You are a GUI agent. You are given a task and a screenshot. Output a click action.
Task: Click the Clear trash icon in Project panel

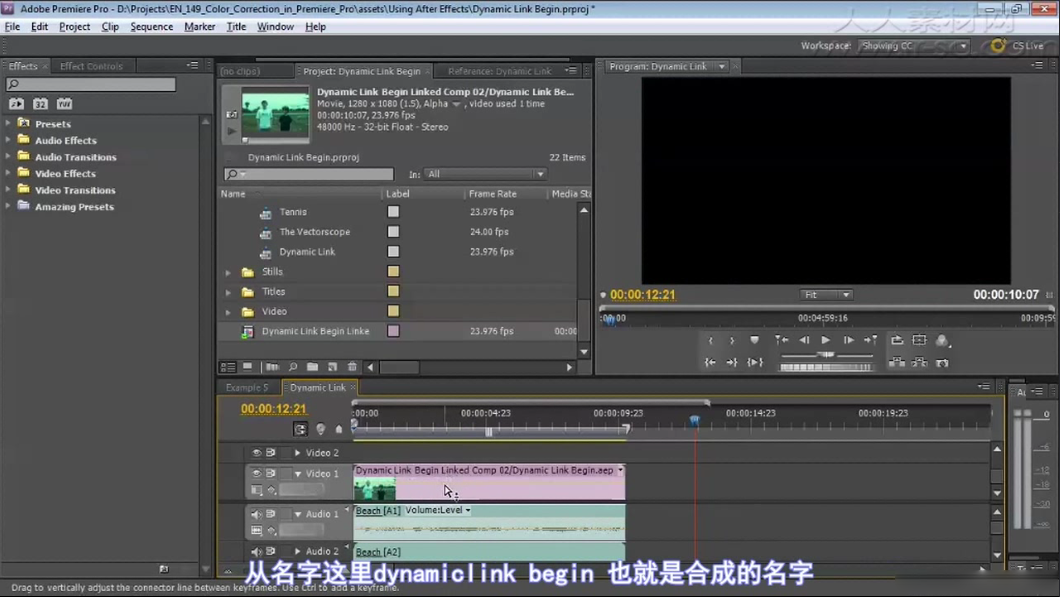tap(352, 367)
